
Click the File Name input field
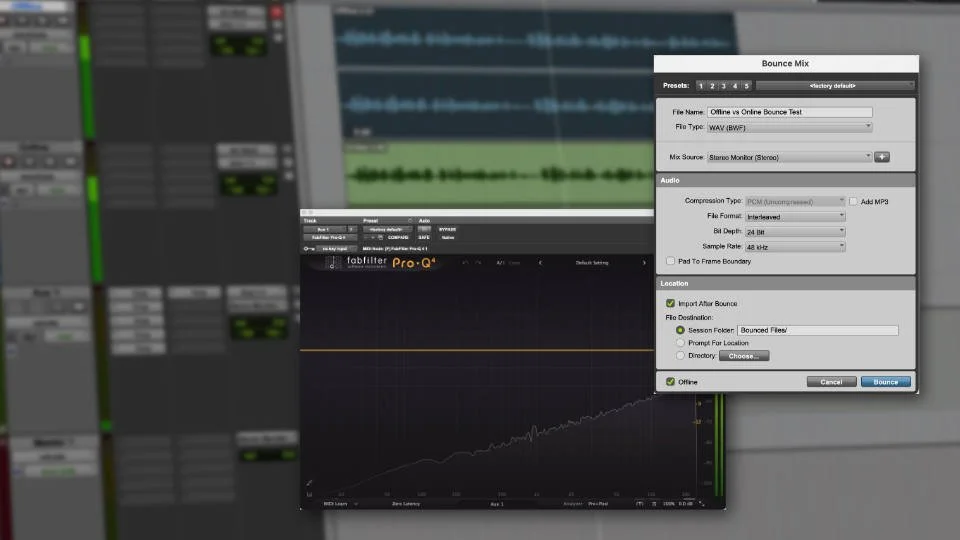pos(790,112)
